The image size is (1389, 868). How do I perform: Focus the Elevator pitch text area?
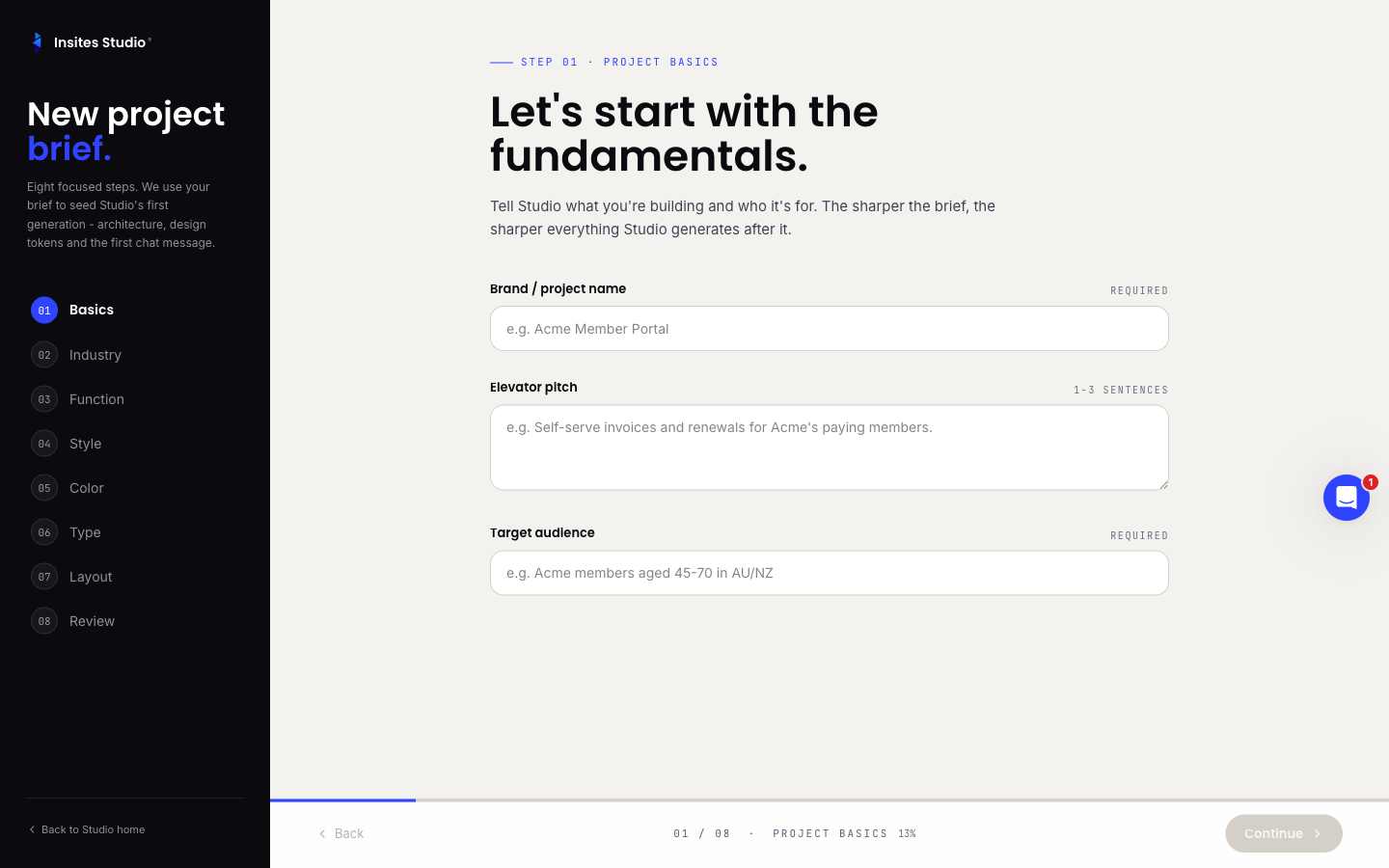830,448
